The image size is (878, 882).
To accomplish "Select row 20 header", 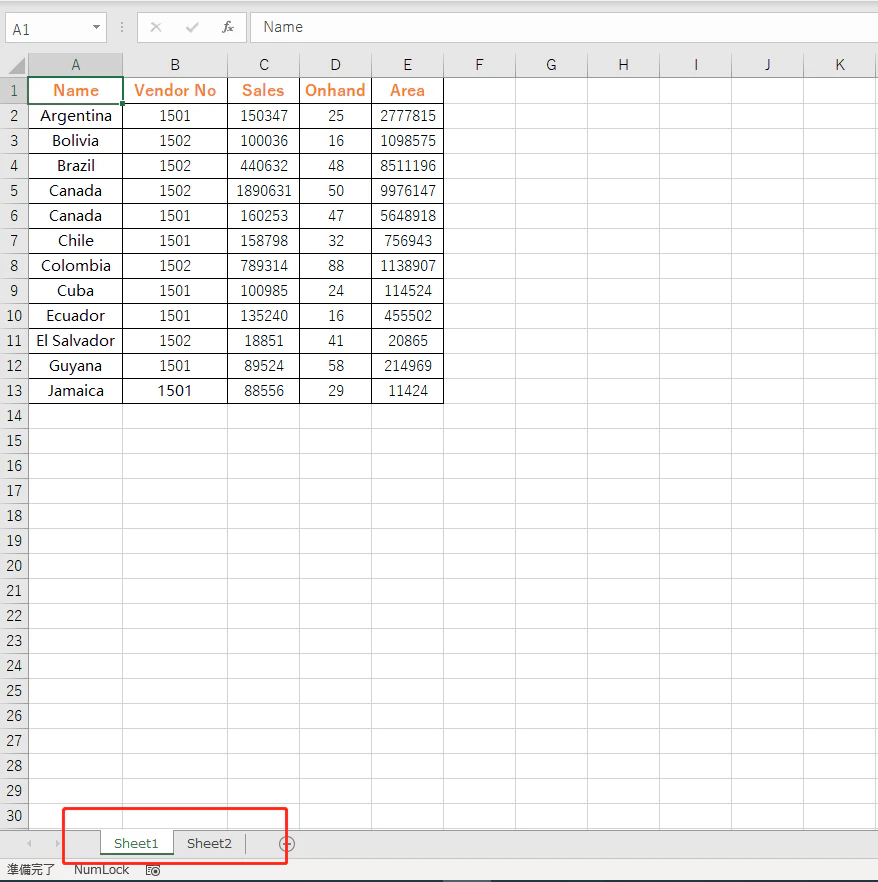I will [x=14, y=565].
